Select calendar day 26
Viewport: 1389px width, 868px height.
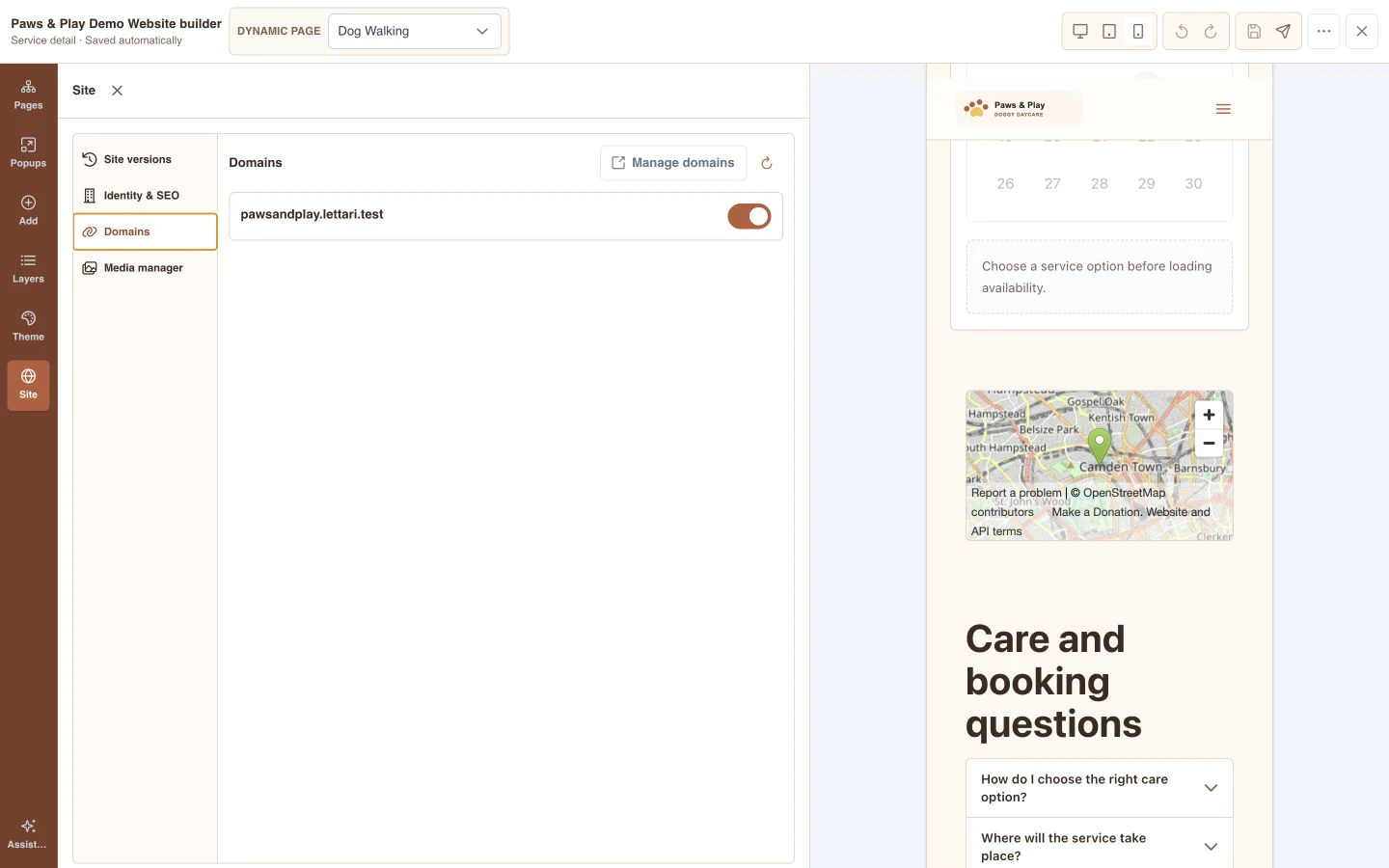click(x=1005, y=183)
